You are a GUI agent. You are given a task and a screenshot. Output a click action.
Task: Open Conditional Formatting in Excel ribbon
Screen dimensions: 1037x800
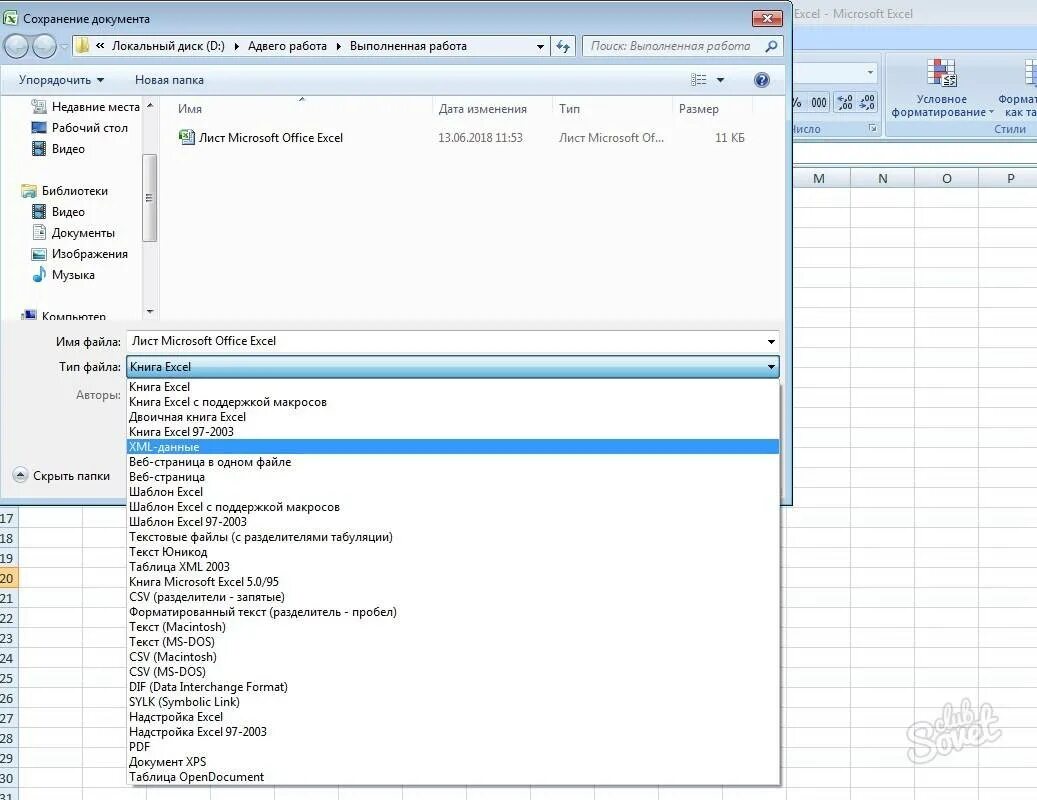[942, 88]
